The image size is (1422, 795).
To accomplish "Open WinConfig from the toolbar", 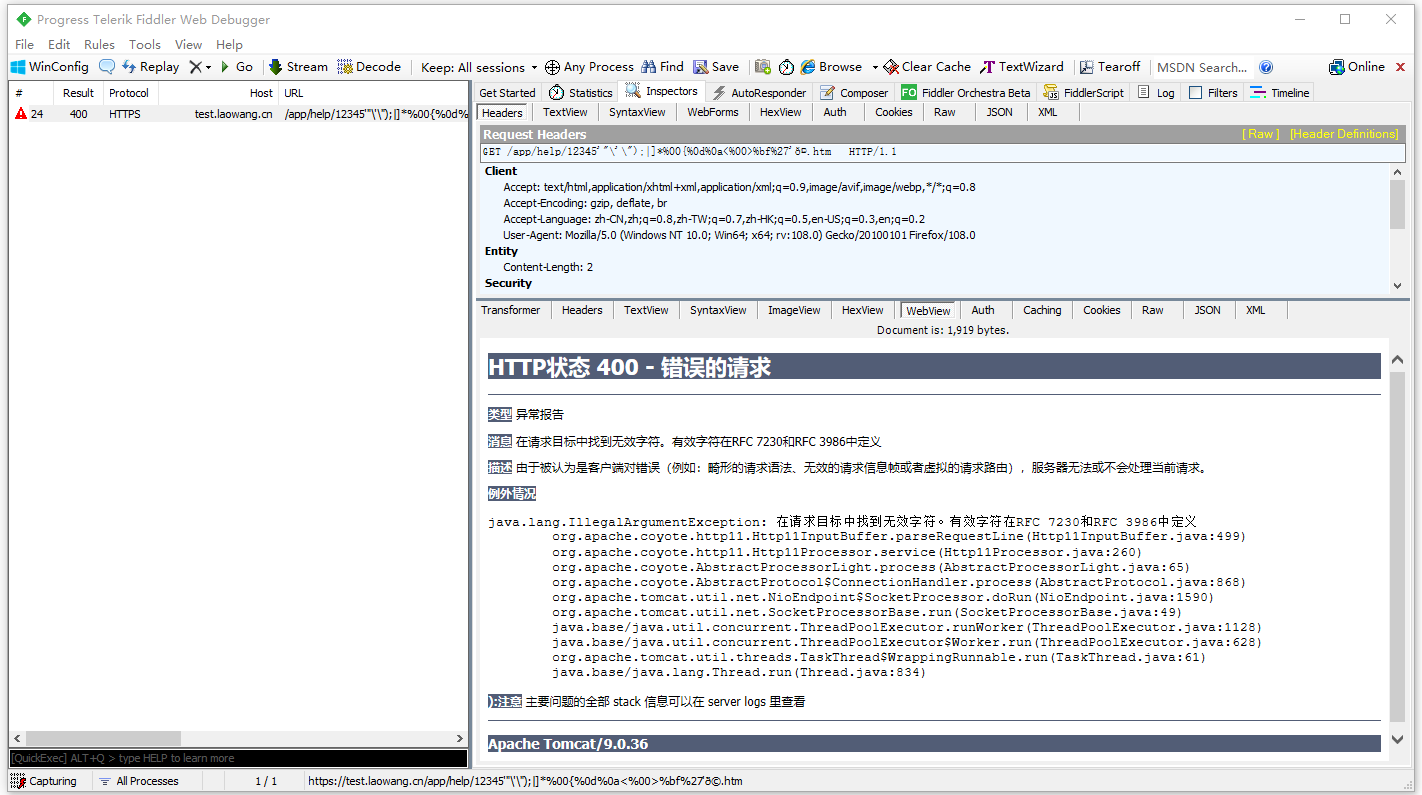I will [x=50, y=67].
